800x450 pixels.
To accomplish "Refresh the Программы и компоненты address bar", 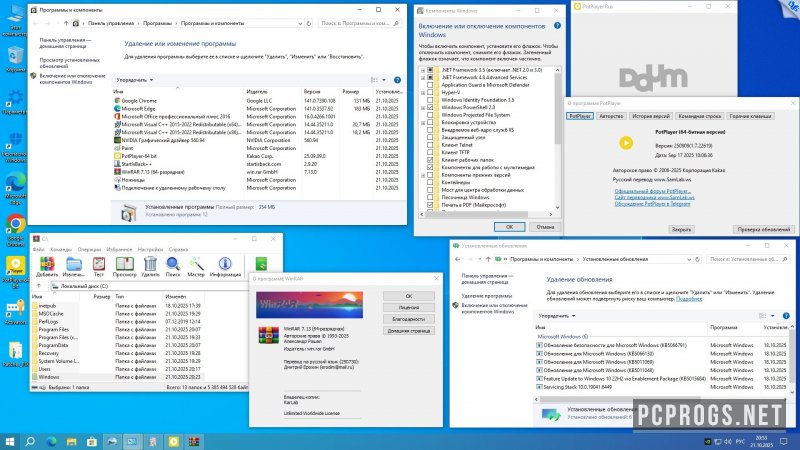I will point(309,23).
